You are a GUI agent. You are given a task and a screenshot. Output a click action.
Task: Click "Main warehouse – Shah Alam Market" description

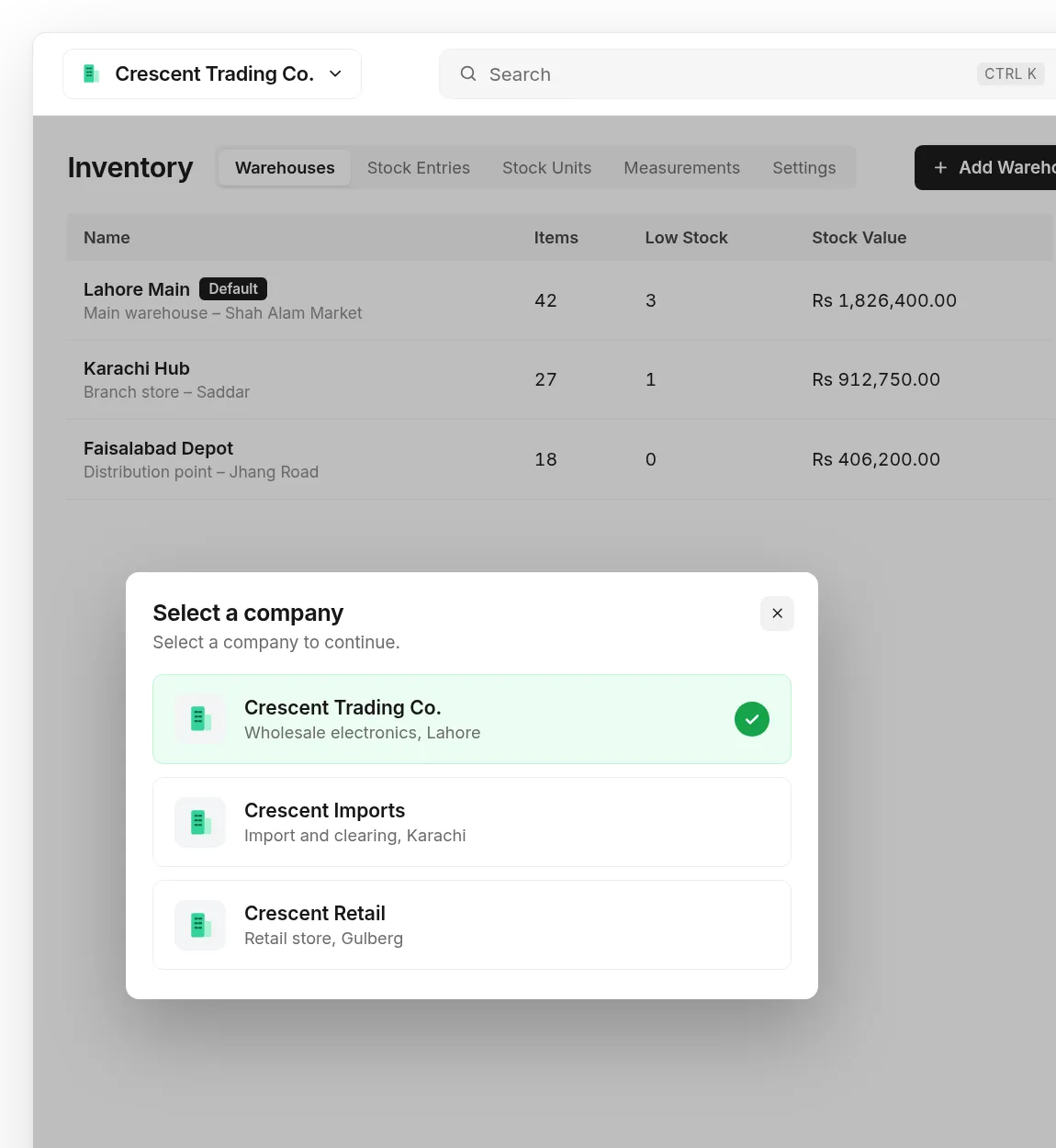pyautogui.click(x=223, y=313)
